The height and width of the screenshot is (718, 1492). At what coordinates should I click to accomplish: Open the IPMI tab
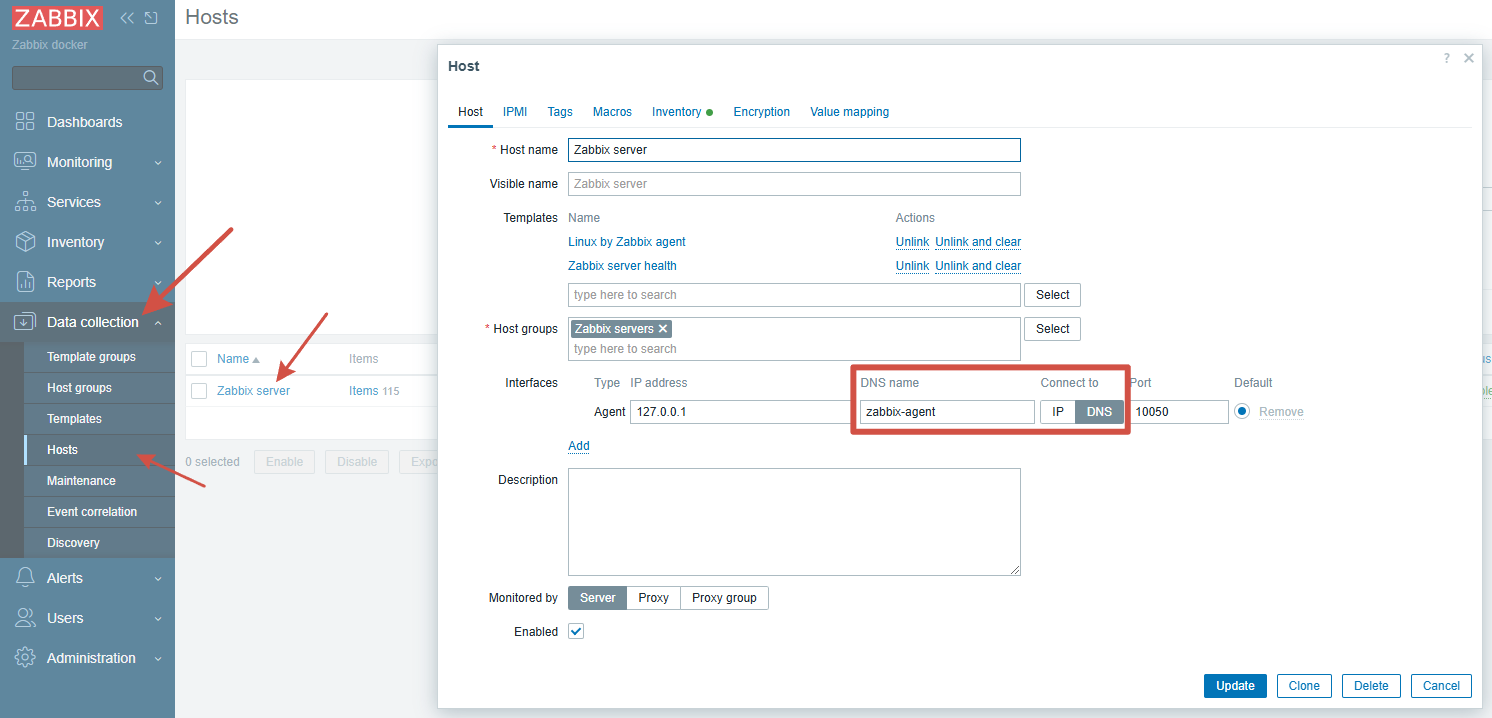click(515, 112)
